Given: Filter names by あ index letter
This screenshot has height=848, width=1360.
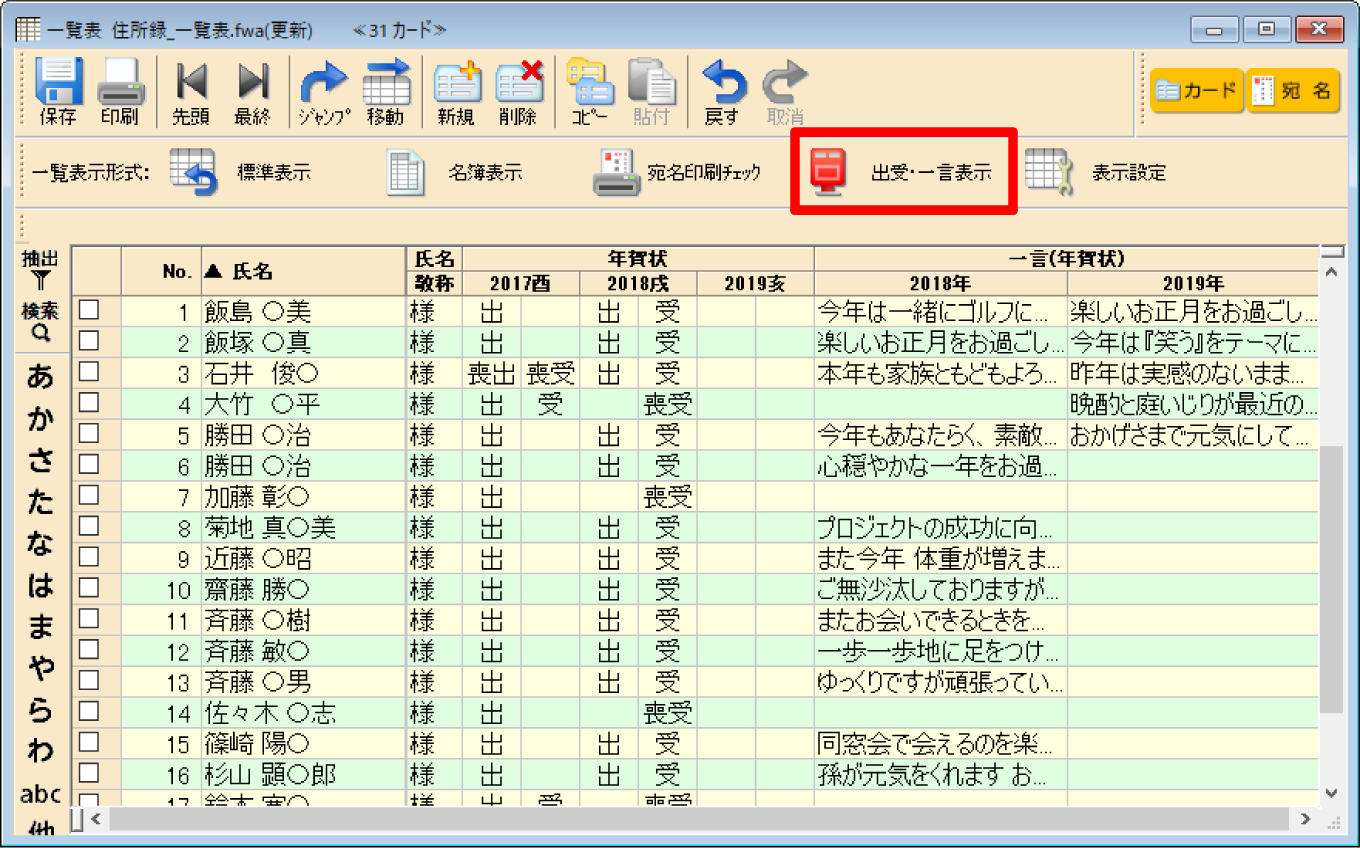Looking at the screenshot, I should [41, 377].
